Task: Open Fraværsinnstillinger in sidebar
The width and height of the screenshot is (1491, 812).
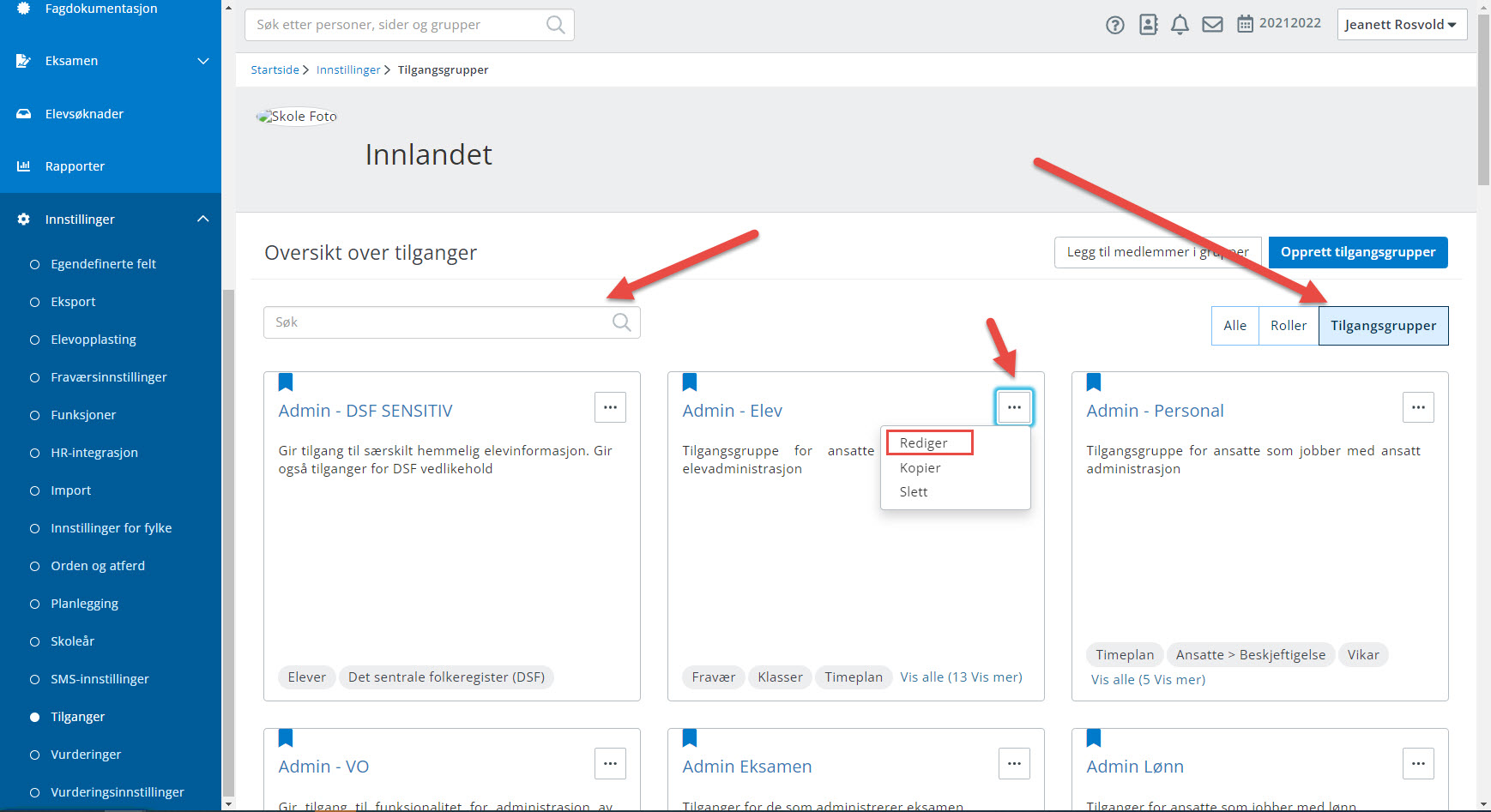Action: [109, 377]
